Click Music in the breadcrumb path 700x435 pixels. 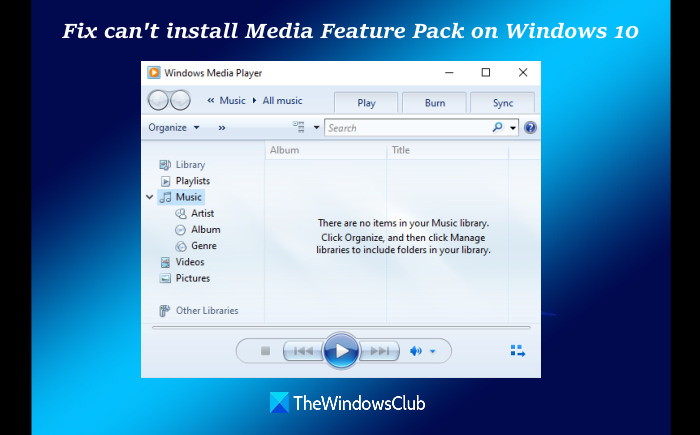(233, 100)
